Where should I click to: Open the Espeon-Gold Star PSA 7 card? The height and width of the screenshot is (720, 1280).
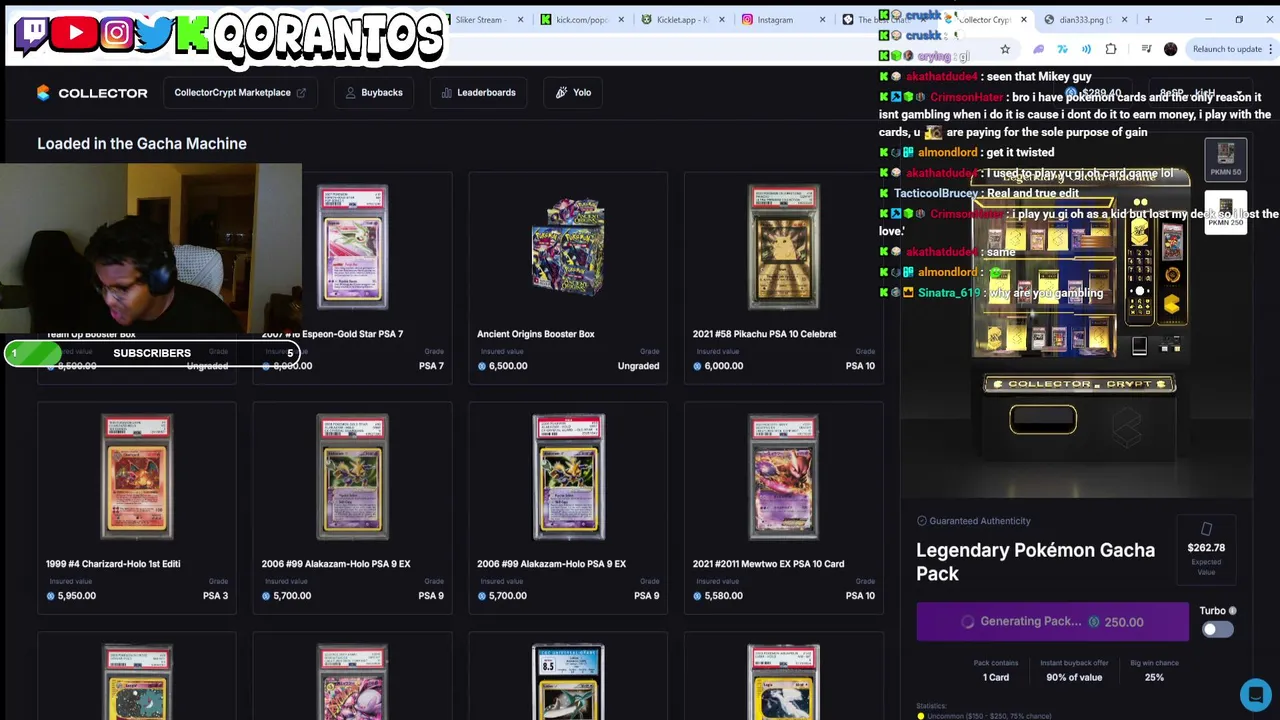click(352, 247)
